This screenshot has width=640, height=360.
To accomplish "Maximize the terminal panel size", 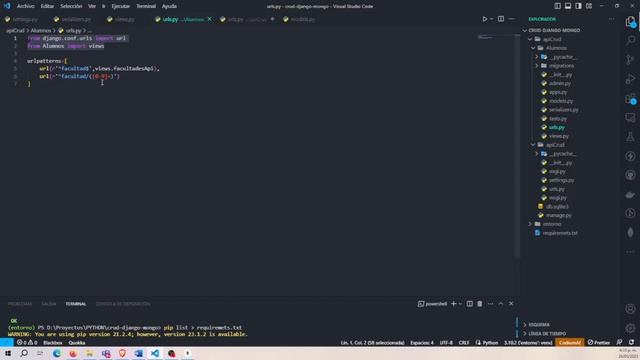I will coord(501,304).
